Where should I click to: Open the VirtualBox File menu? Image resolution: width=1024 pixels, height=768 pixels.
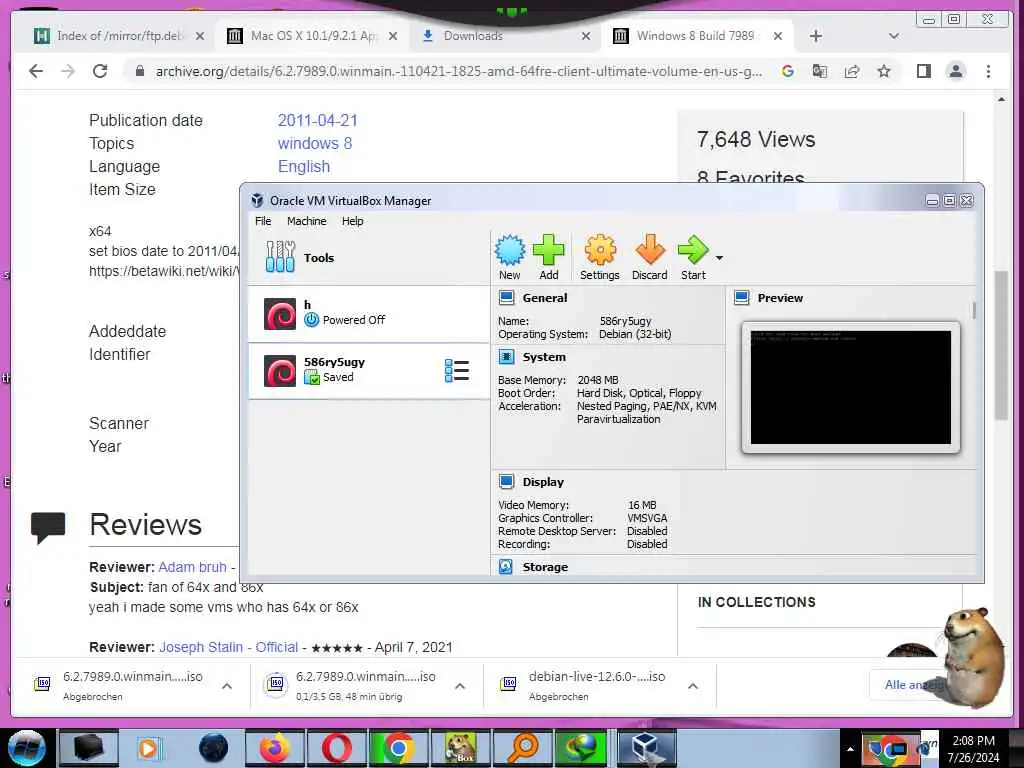(263, 221)
